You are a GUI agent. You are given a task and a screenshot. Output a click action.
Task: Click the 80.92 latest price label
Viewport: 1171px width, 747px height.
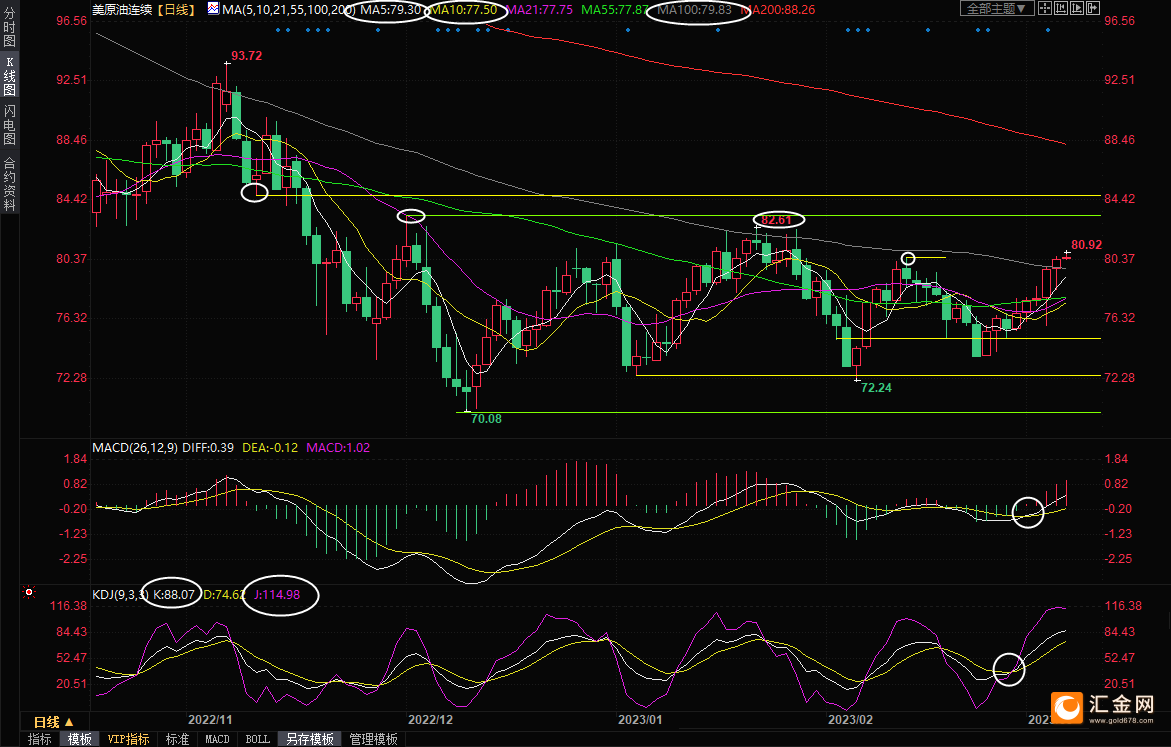click(x=1086, y=244)
